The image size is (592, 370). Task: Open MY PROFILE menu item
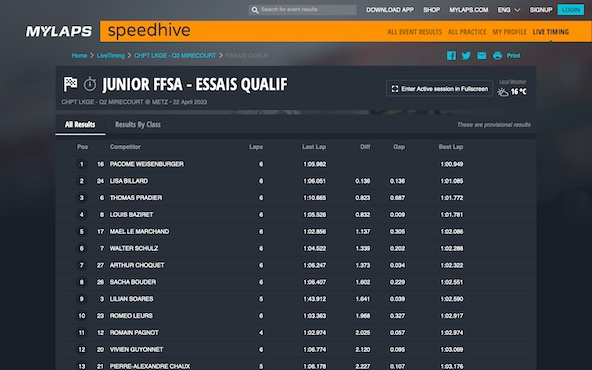point(509,32)
